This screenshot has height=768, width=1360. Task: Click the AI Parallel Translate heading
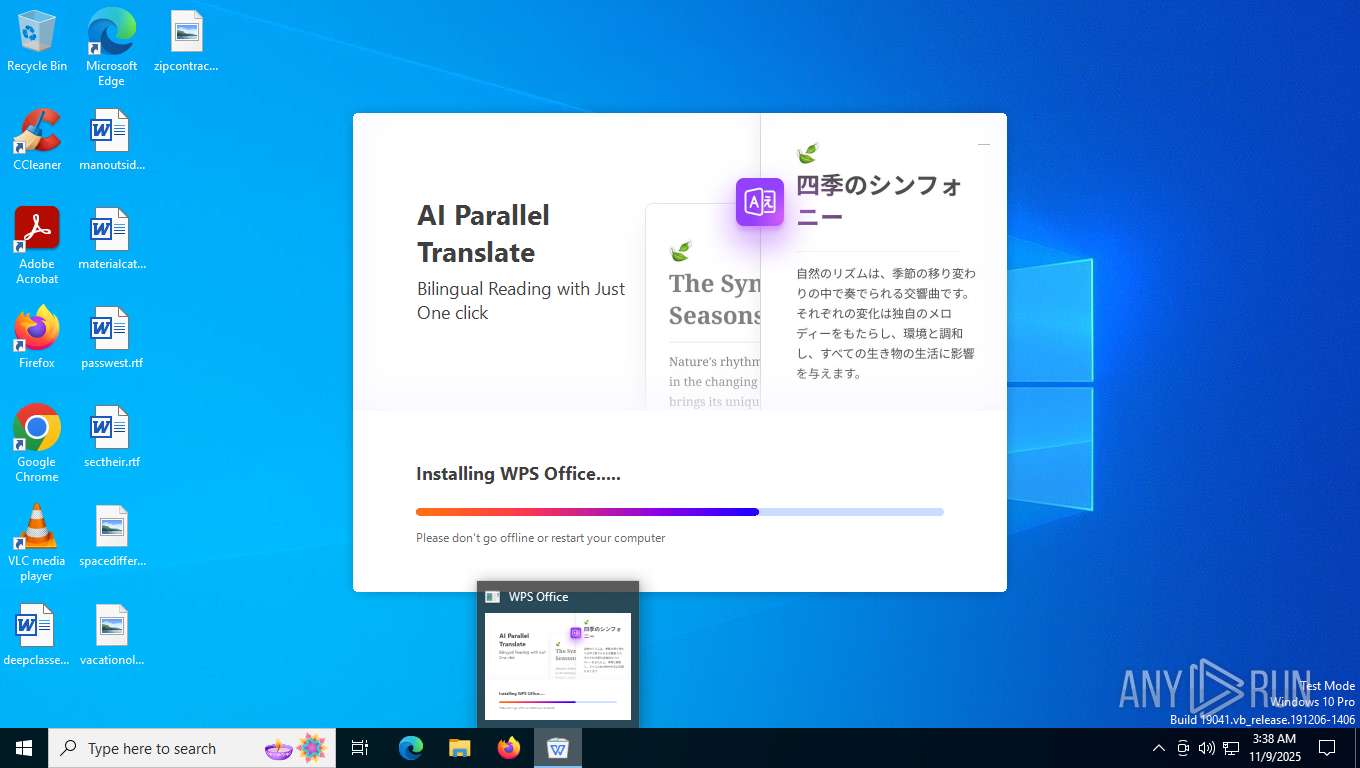point(484,233)
